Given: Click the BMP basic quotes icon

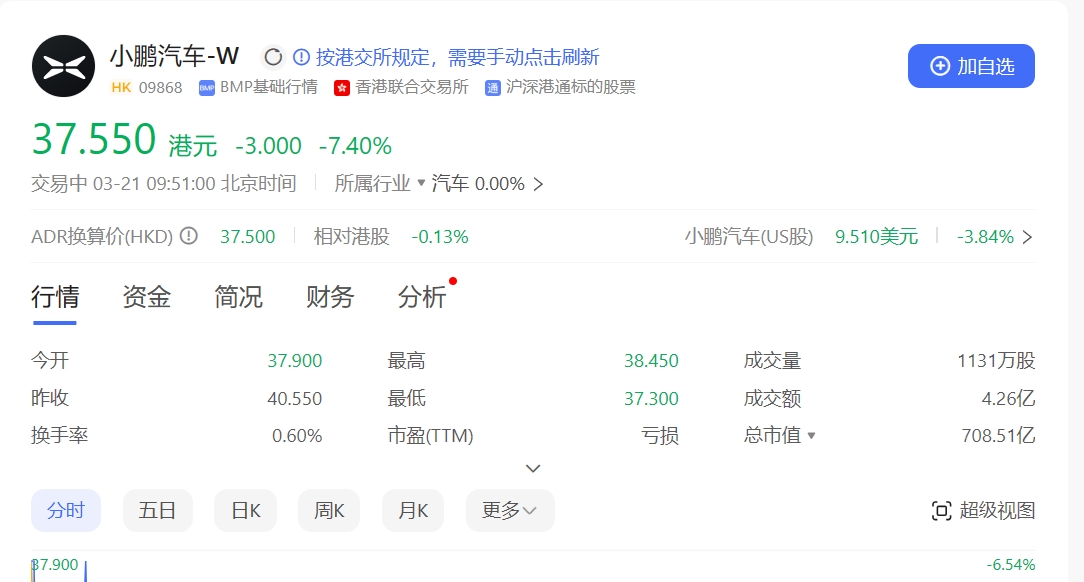Looking at the screenshot, I should pyautogui.click(x=206, y=88).
